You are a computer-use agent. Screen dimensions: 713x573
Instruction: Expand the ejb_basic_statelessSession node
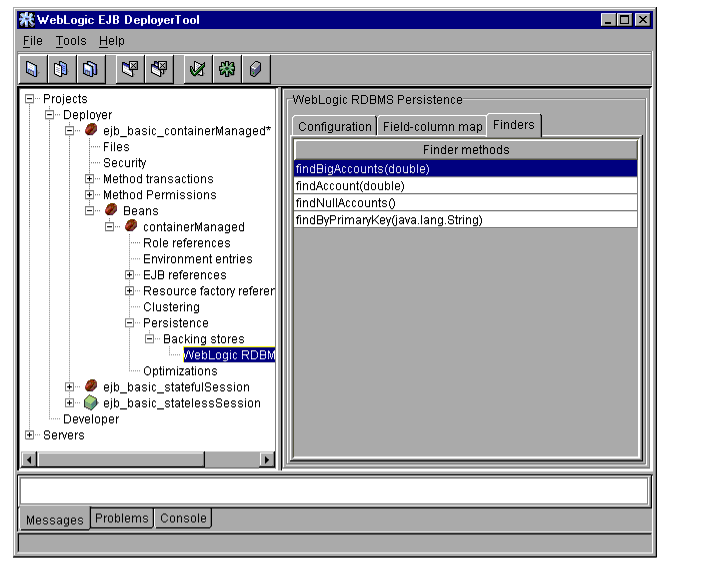[70, 403]
